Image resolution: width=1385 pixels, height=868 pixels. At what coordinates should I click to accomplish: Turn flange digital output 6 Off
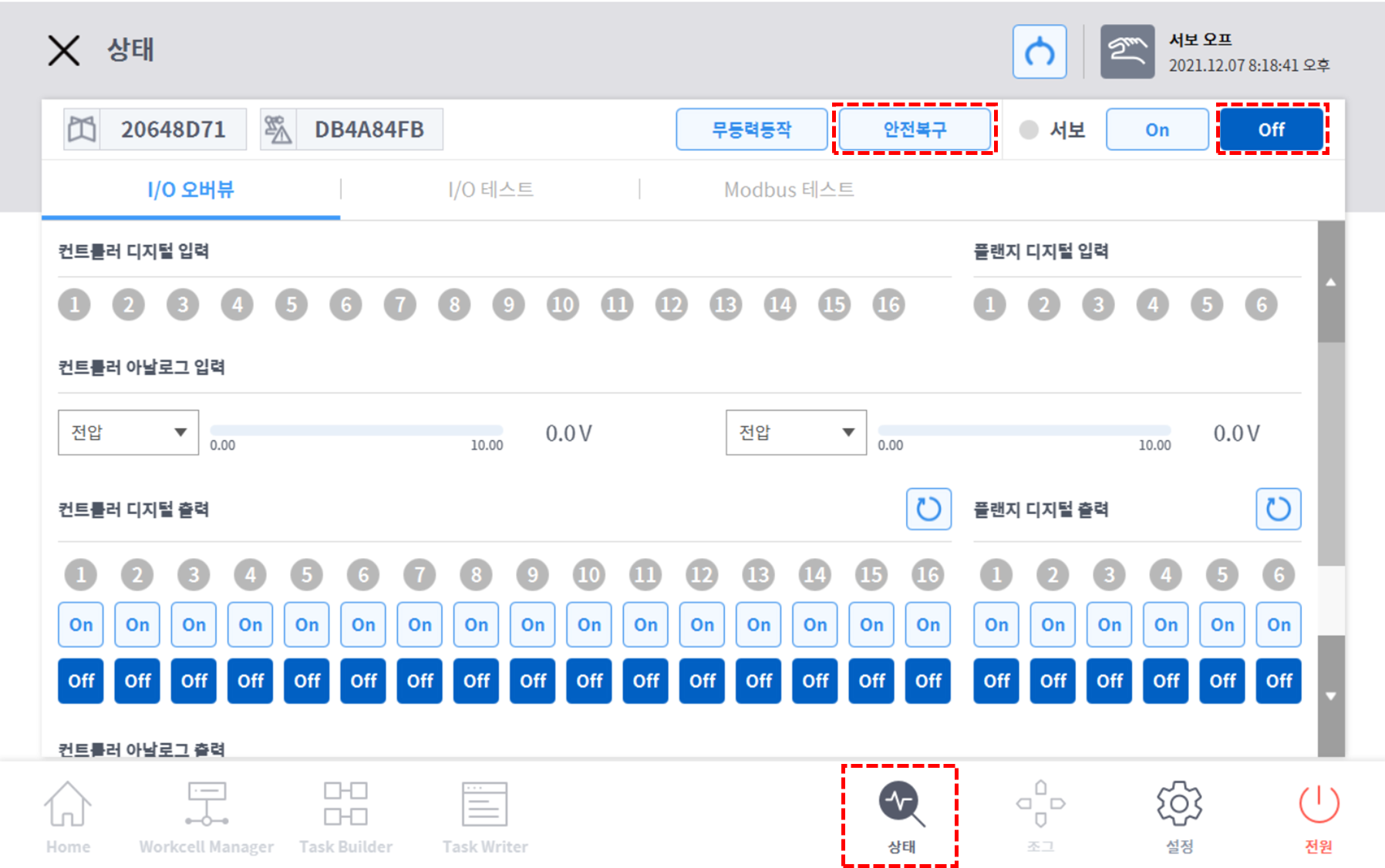[x=1279, y=681]
